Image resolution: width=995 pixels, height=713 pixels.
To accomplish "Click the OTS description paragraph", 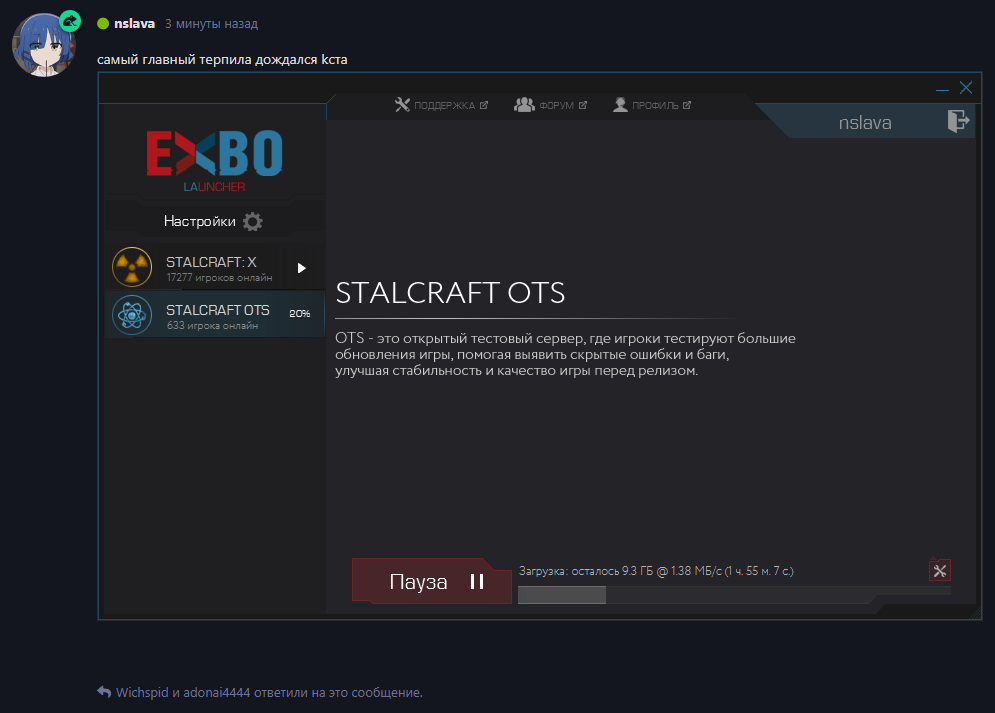I will pyautogui.click(x=565, y=354).
